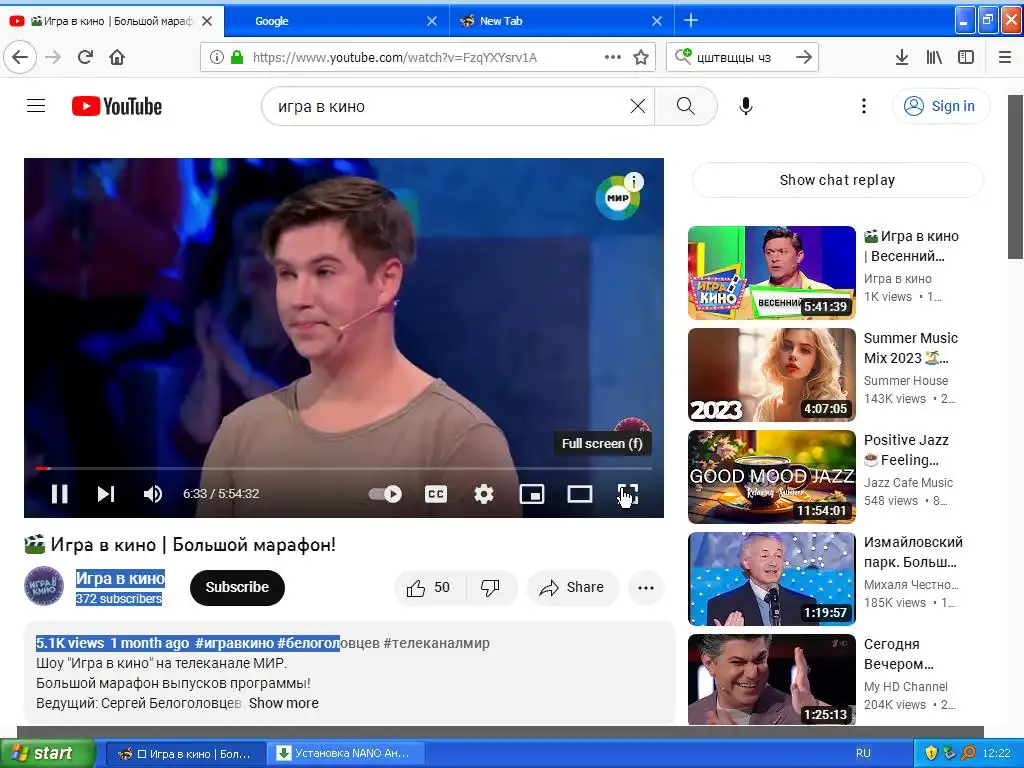
Task: Click RU language indicator in tray
Action: point(863,754)
